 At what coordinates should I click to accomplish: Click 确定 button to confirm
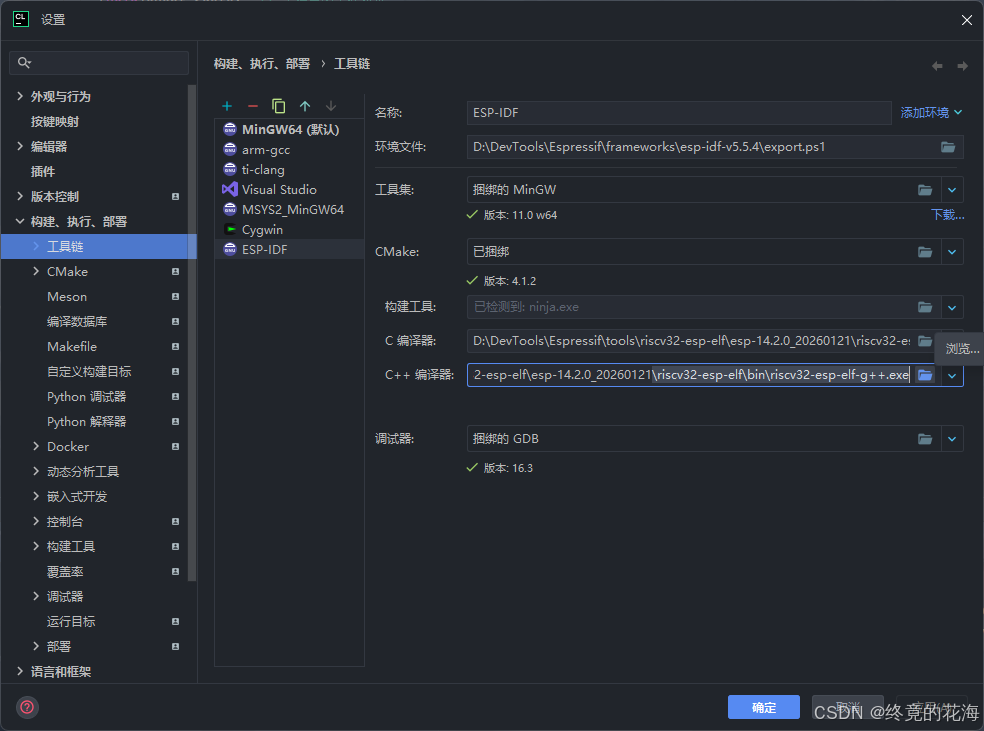pos(764,707)
